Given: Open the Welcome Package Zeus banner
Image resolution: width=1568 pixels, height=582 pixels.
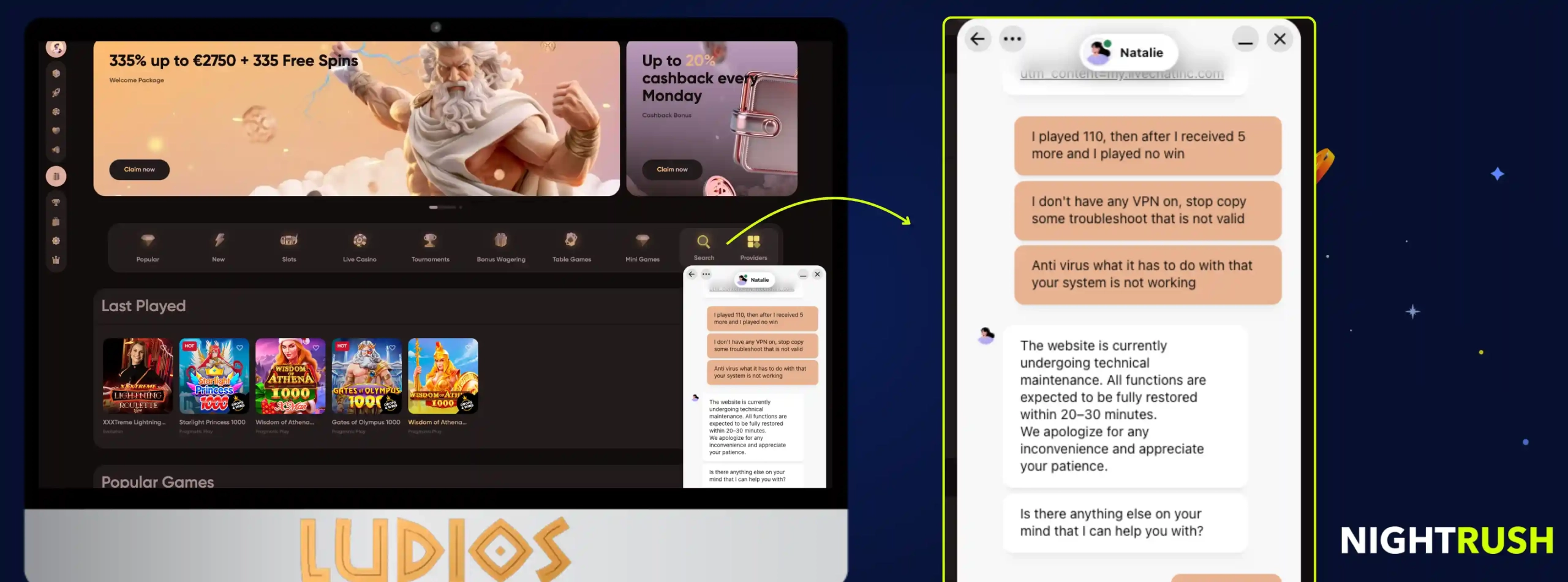Looking at the screenshot, I should 356,118.
